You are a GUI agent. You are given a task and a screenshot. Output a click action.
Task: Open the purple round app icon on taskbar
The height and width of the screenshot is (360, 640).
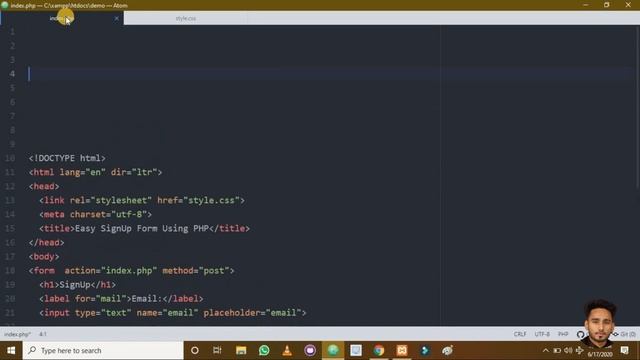pyautogui.click(x=310, y=351)
